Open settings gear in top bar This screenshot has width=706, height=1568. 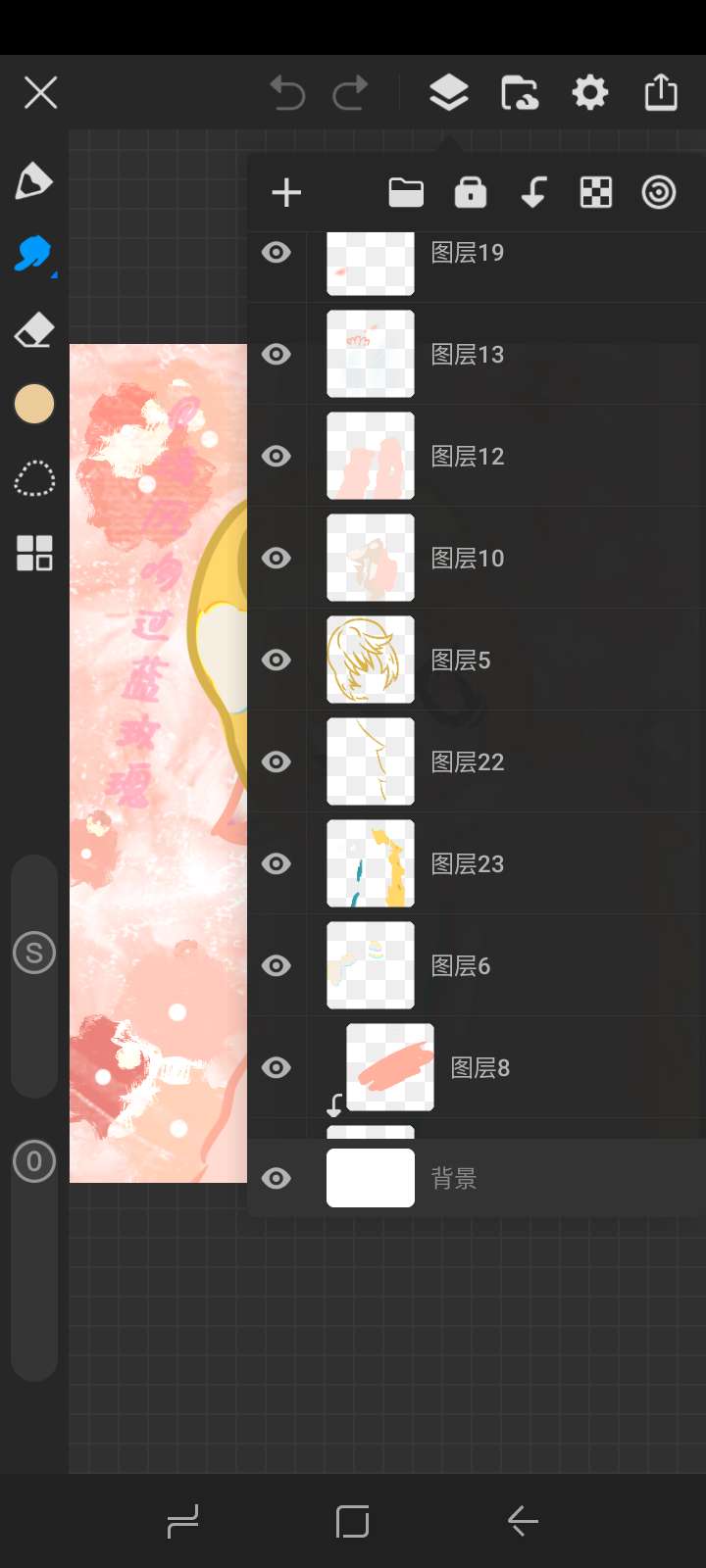[590, 93]
